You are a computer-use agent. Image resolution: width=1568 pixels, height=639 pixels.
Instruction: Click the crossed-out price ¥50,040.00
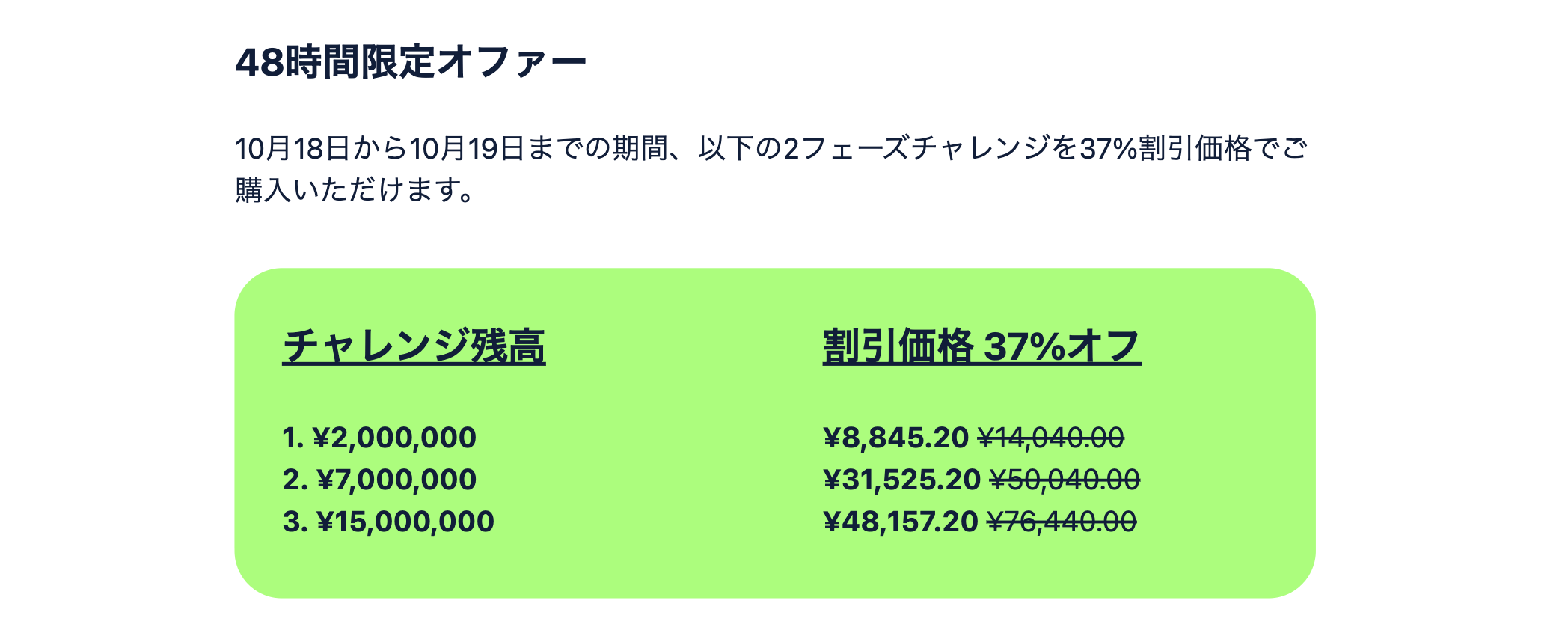1065,480
